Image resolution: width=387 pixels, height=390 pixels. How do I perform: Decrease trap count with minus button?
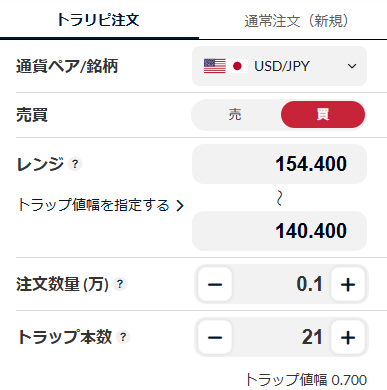[215, 337]
